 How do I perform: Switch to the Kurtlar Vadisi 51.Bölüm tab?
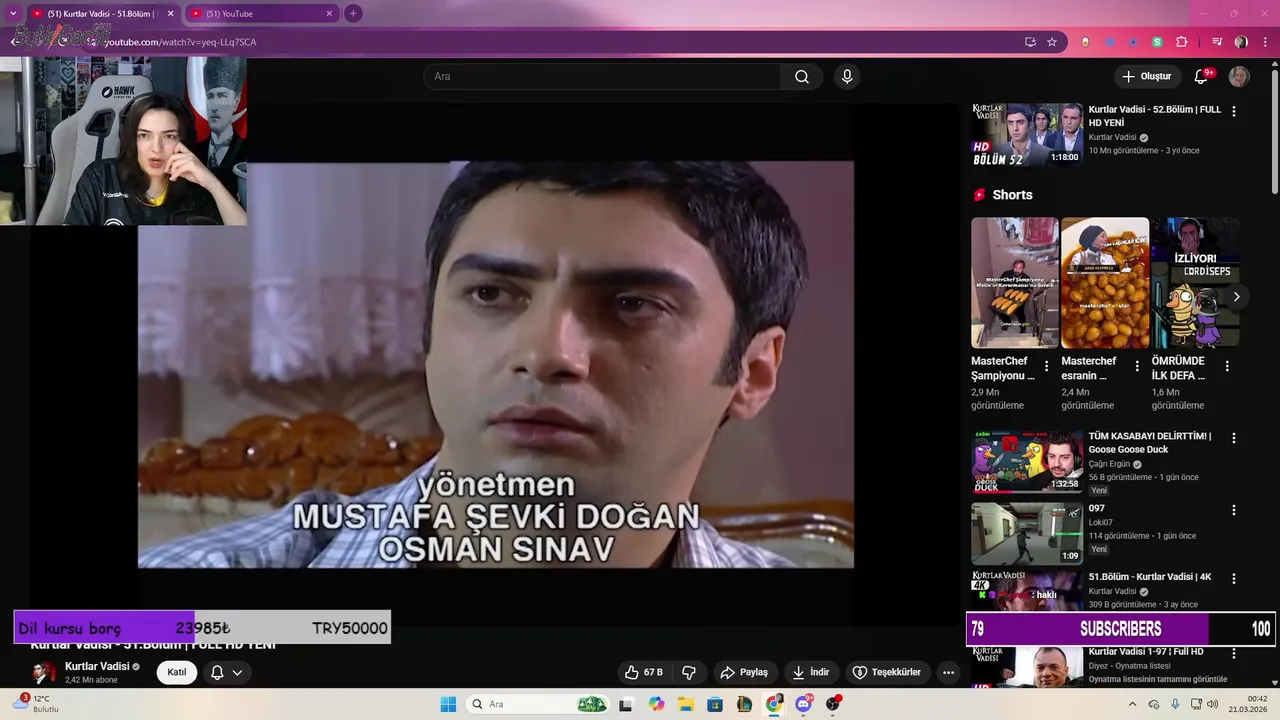(103, 14)
